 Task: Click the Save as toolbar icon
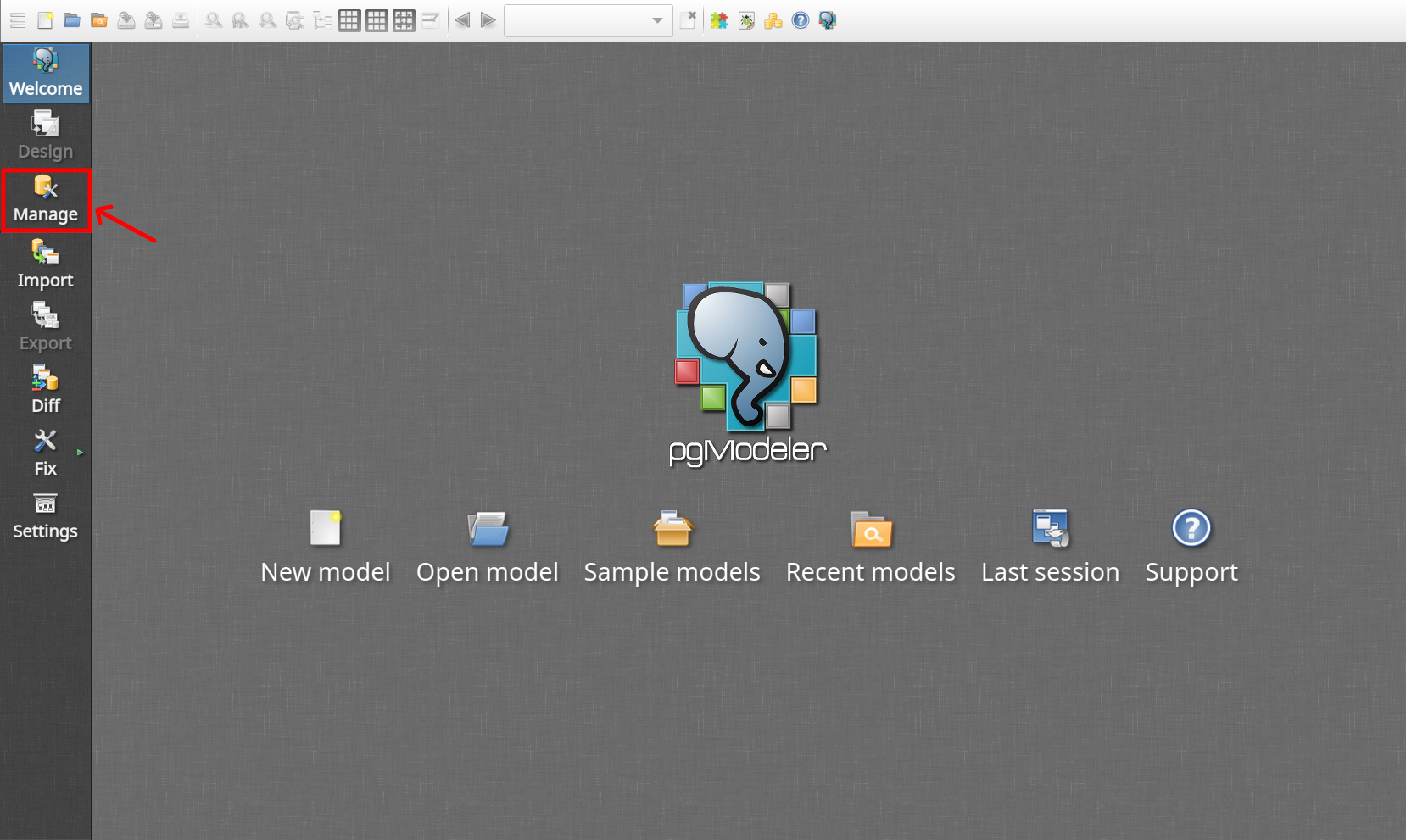(x=153, y=20)
